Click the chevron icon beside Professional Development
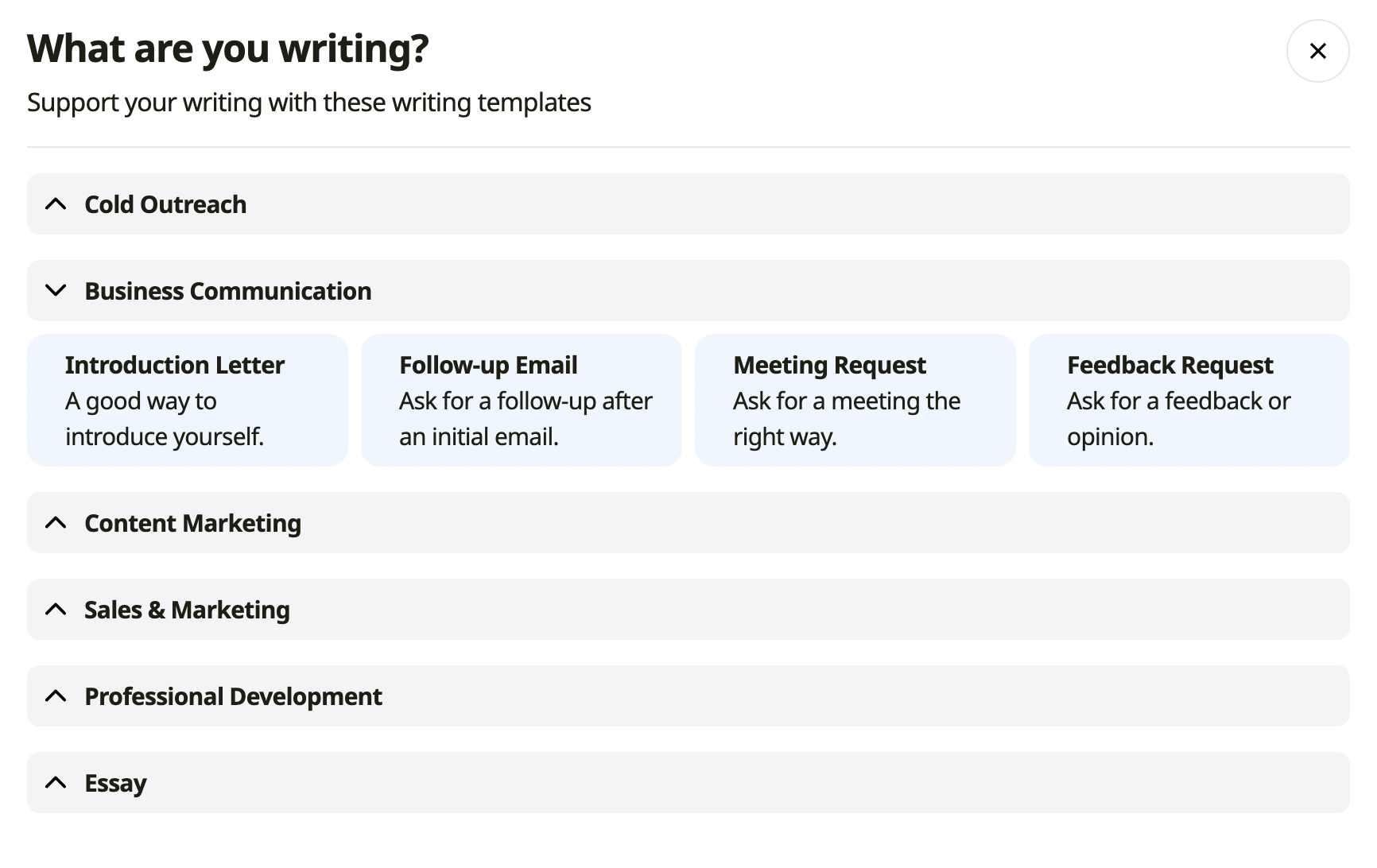Viewport: 1377px width, 868px height. pos(56,696)
